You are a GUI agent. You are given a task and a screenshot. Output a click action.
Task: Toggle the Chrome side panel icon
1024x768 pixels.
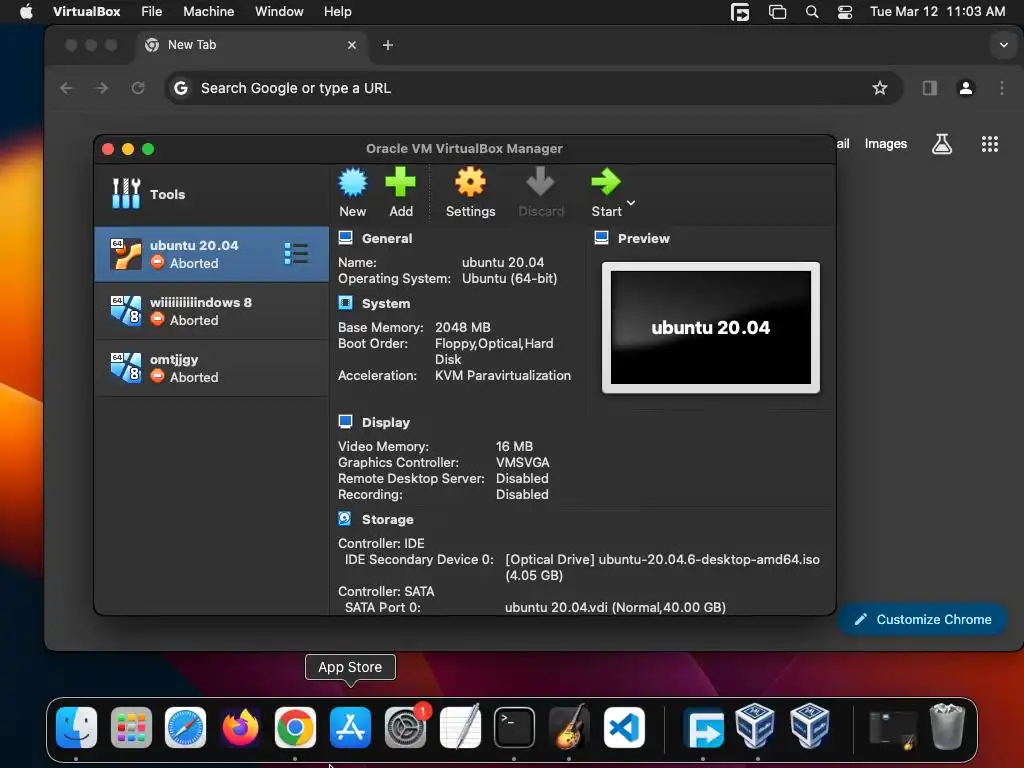coord(929,88)
